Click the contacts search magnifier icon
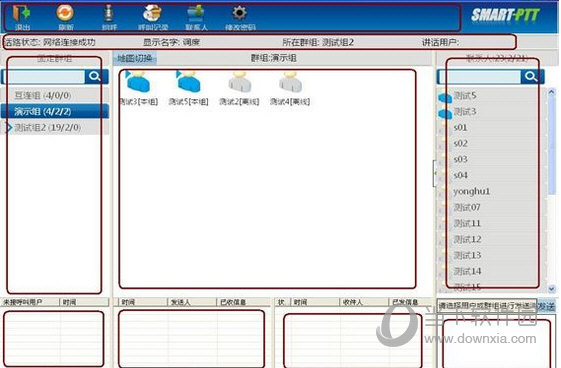Viewport: 561px width, 368px height. pyautogui.click(x=531, y=76)
